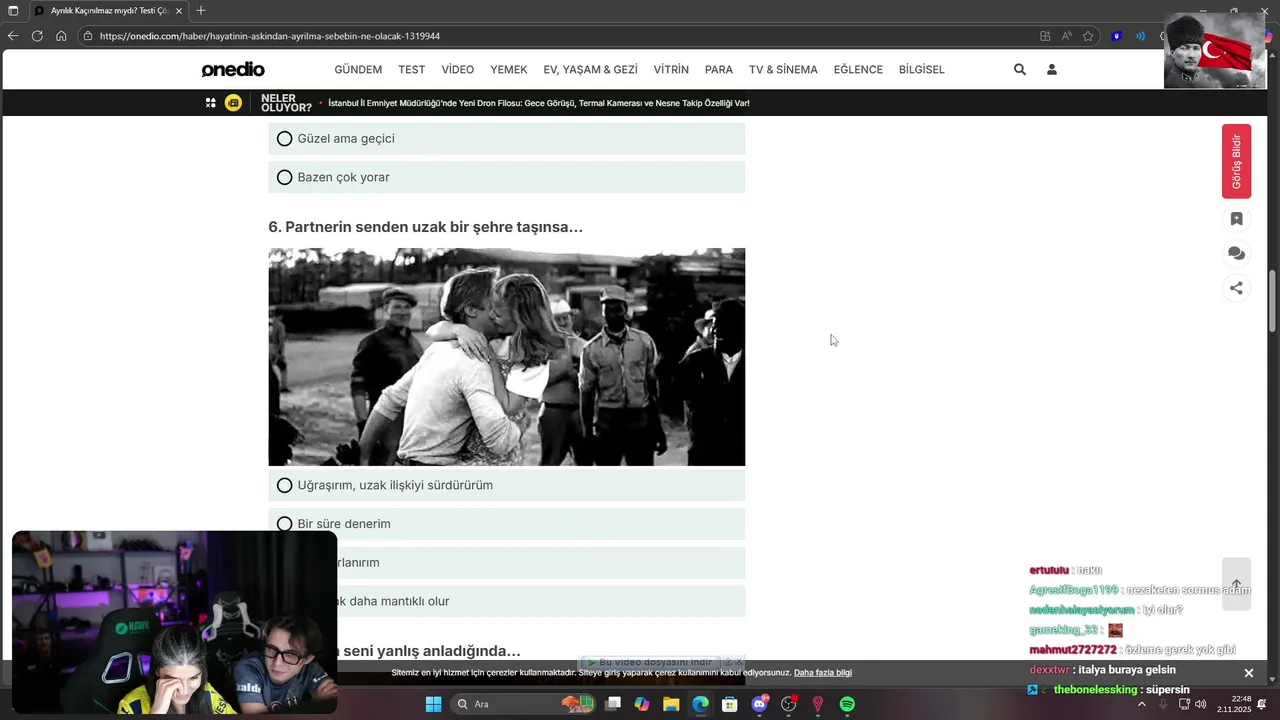Bookmark the article with the save icon
Screen dimensions: 1280x720
tap(1236, 219)
